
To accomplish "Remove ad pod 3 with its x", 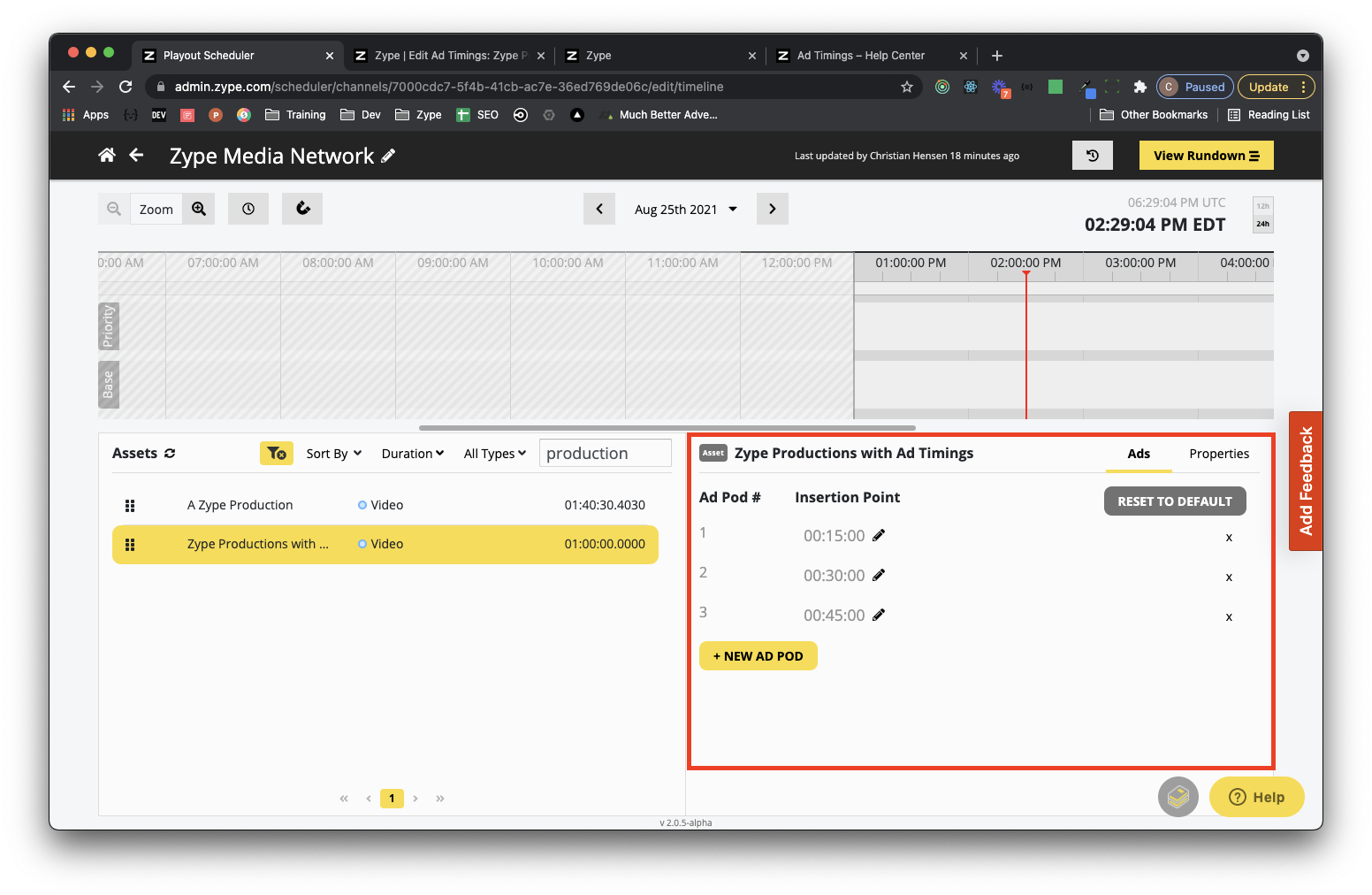I will (x=1229, y=617).
